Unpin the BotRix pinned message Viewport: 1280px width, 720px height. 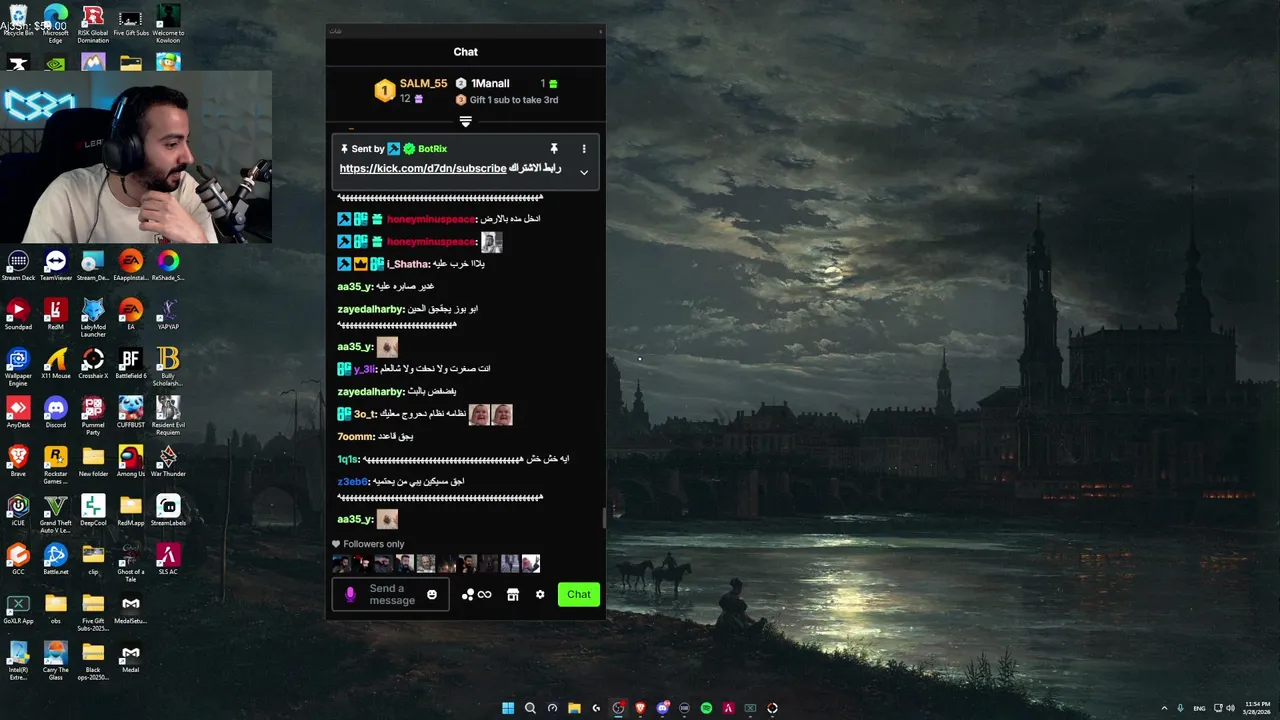[553, 149]
